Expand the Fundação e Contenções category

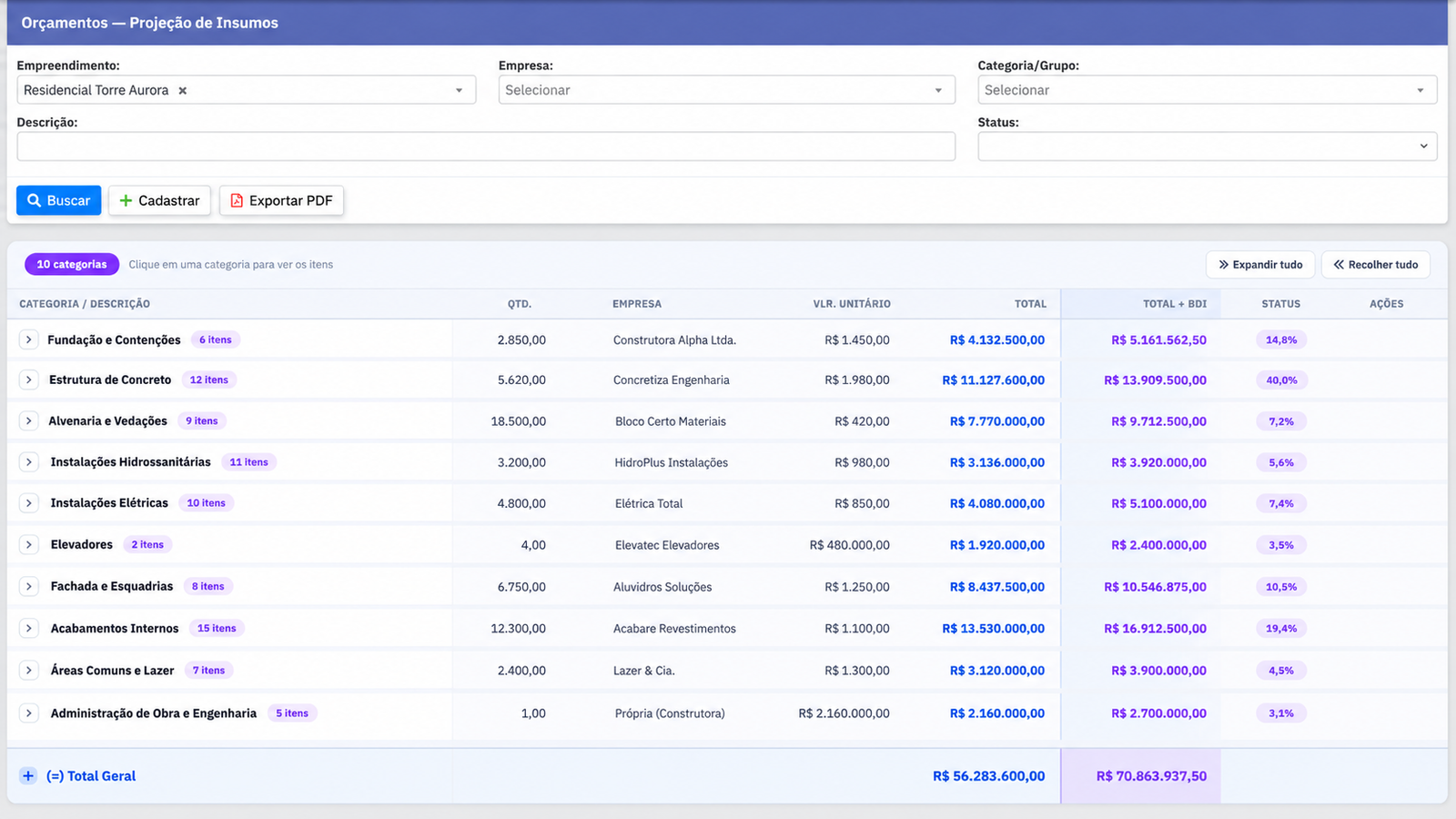click(x=28, y=339)
